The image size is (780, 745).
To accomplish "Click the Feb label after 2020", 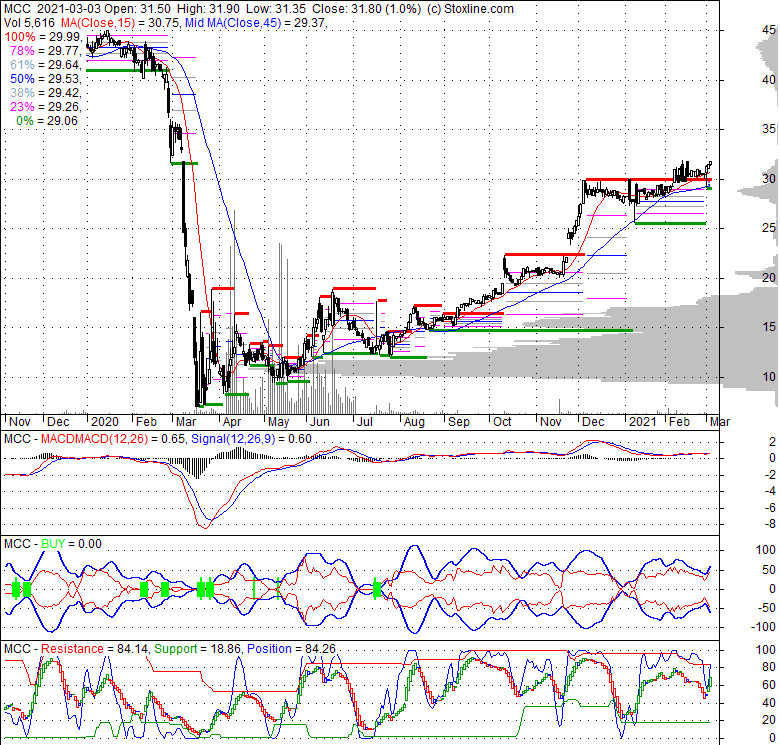I will click(x=146, y=422).
